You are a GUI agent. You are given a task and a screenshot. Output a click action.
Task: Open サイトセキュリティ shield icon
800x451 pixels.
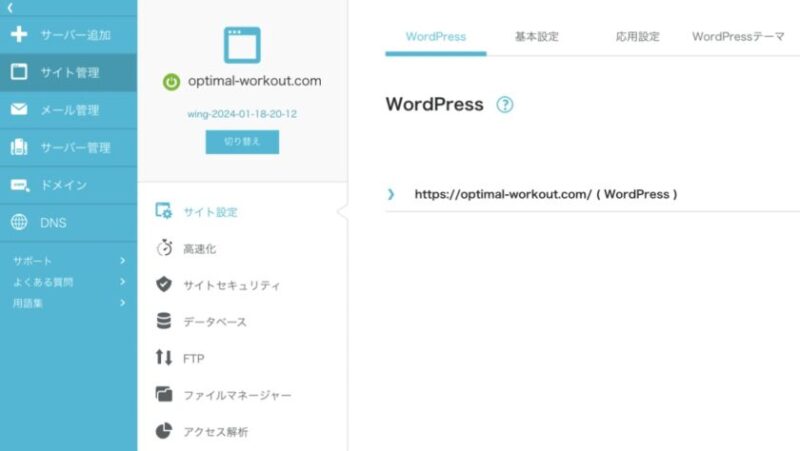point(165,285)
